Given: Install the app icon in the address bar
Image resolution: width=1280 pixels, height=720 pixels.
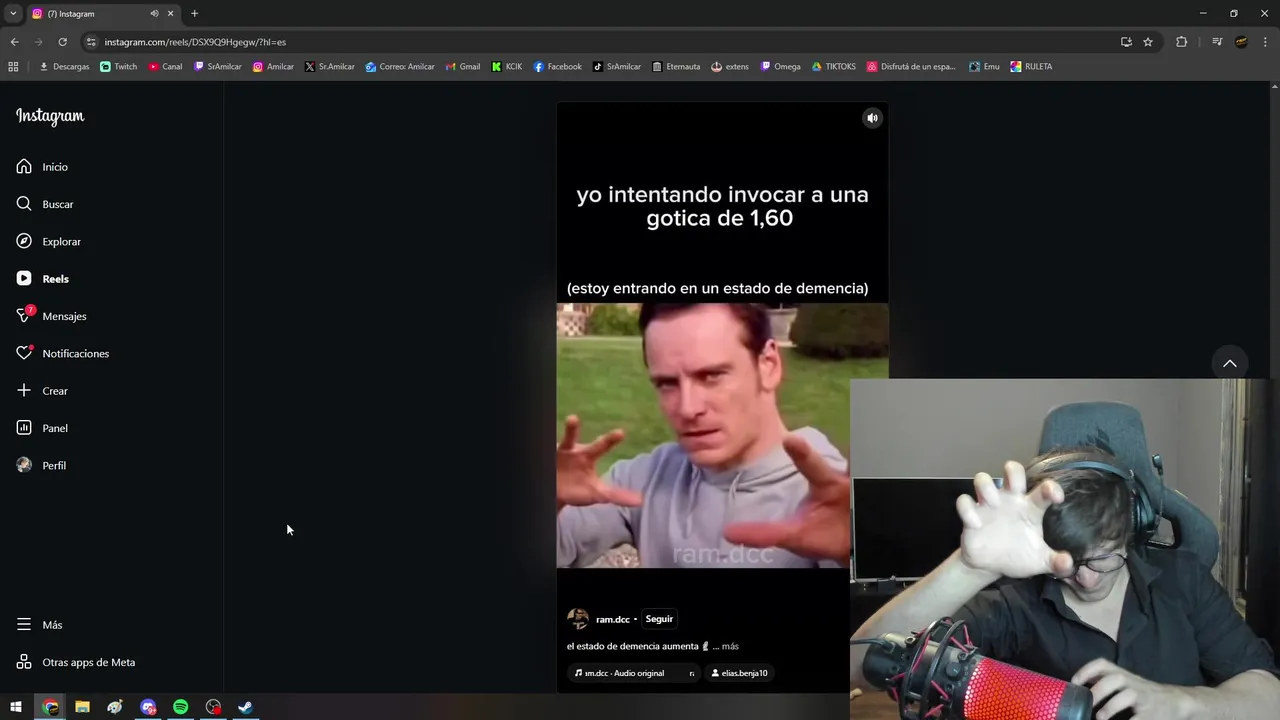Looking at the screenshot, I should coord(1126,42).
